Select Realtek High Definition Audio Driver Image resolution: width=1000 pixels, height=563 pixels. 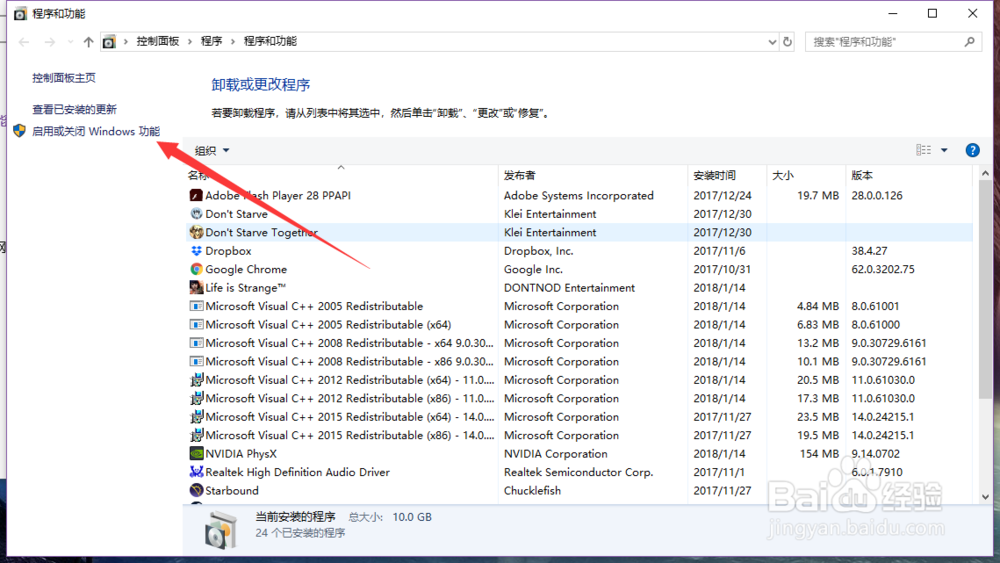tap(297, 472)
